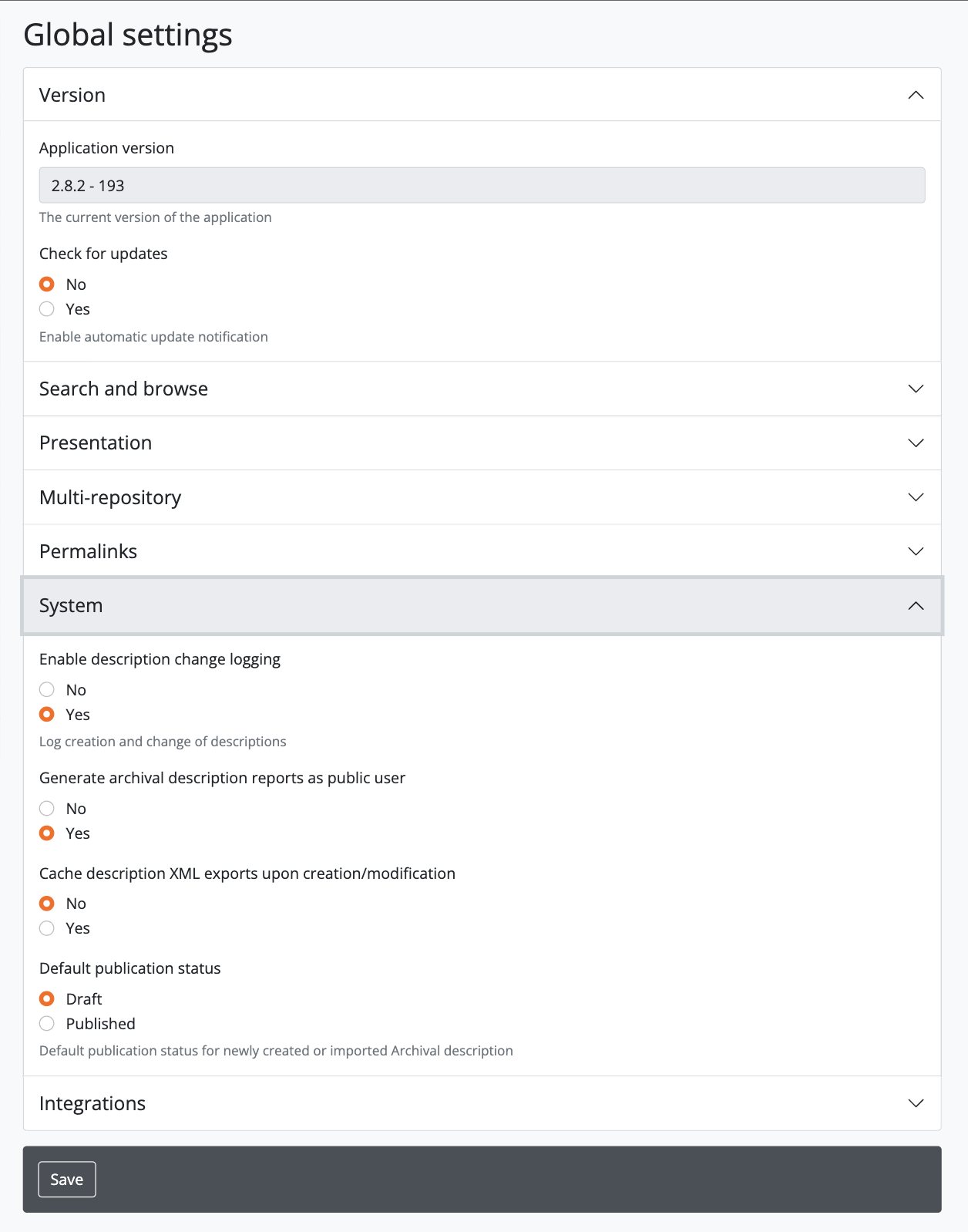Screen dimensions: 968x1232
Task: Keep Yes selected for description change logging
Action: pyautogui.click(x=47, y=715)
